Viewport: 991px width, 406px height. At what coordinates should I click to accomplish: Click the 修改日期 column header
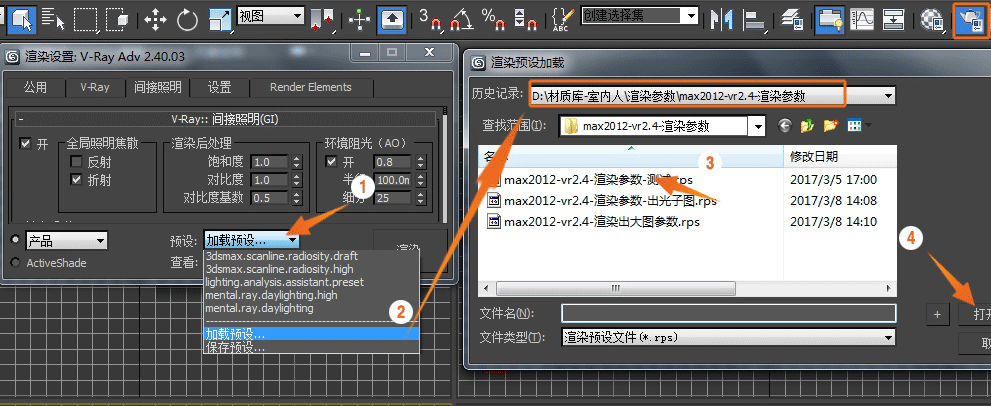839,156
